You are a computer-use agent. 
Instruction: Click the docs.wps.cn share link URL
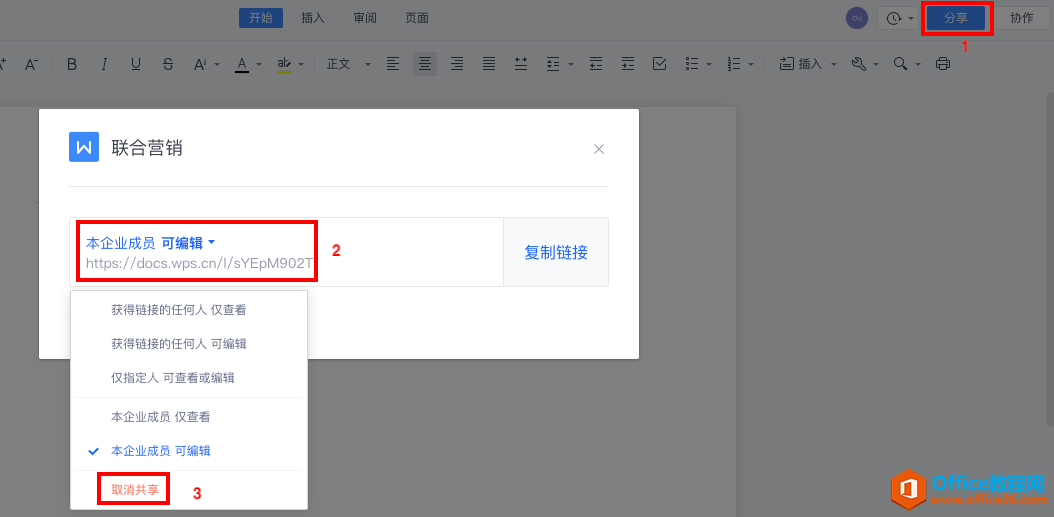click(200, 263)
